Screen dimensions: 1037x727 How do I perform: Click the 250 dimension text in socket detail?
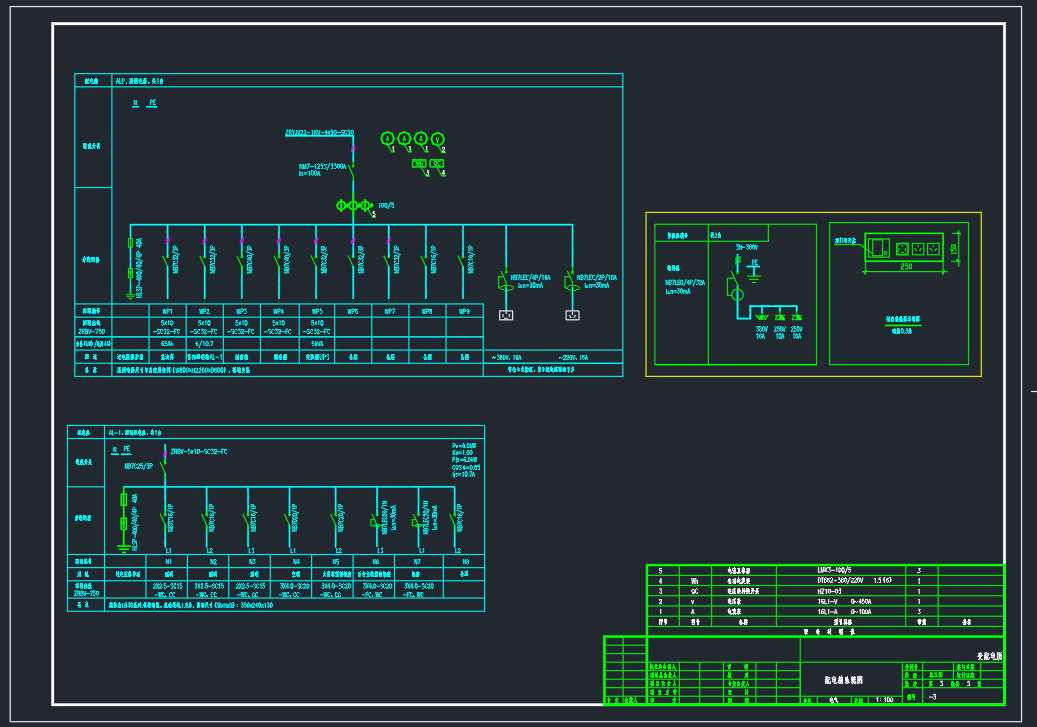click(904, 267)
